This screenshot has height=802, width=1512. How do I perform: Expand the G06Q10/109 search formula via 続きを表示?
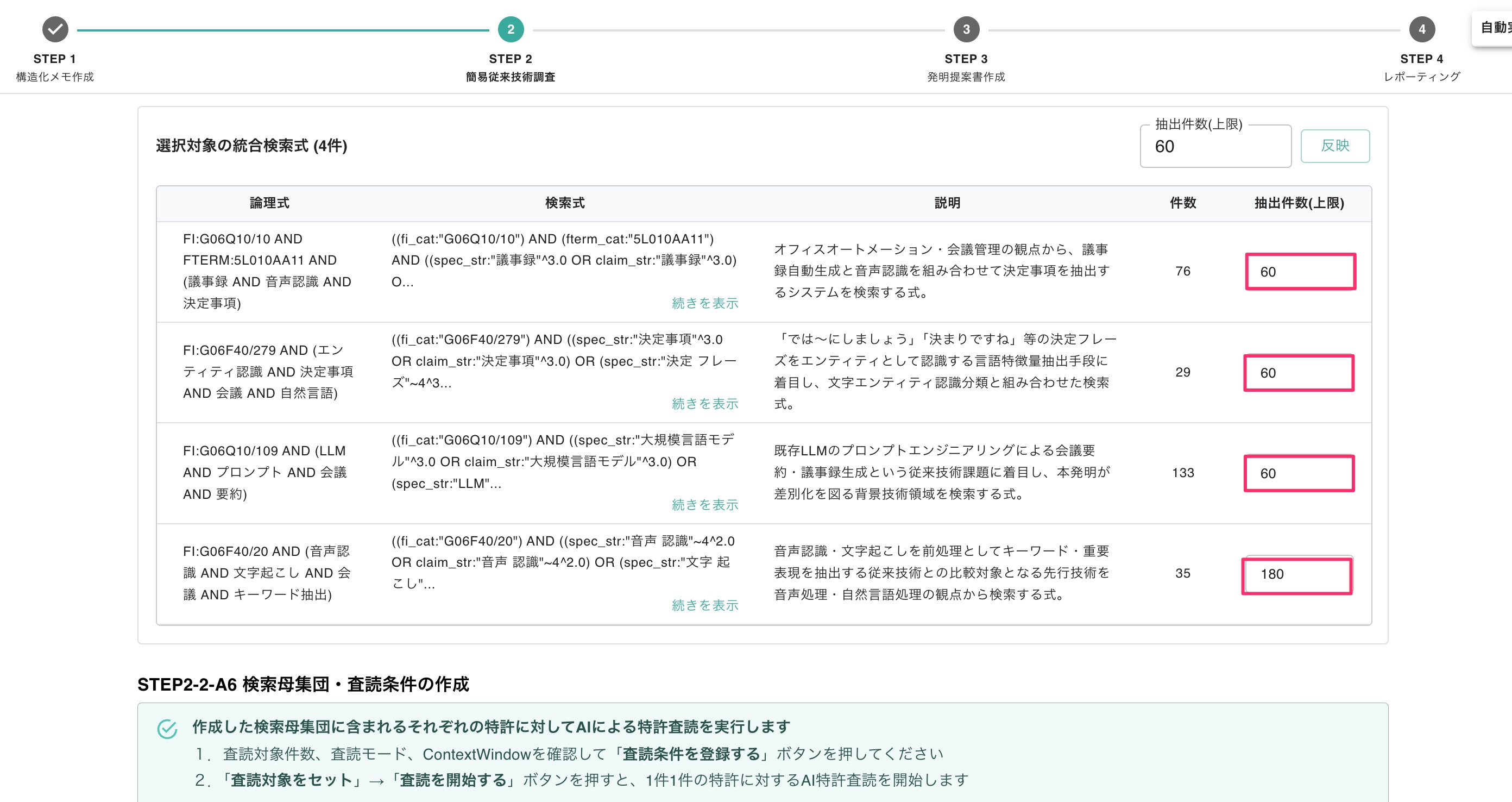coord(705,504)
